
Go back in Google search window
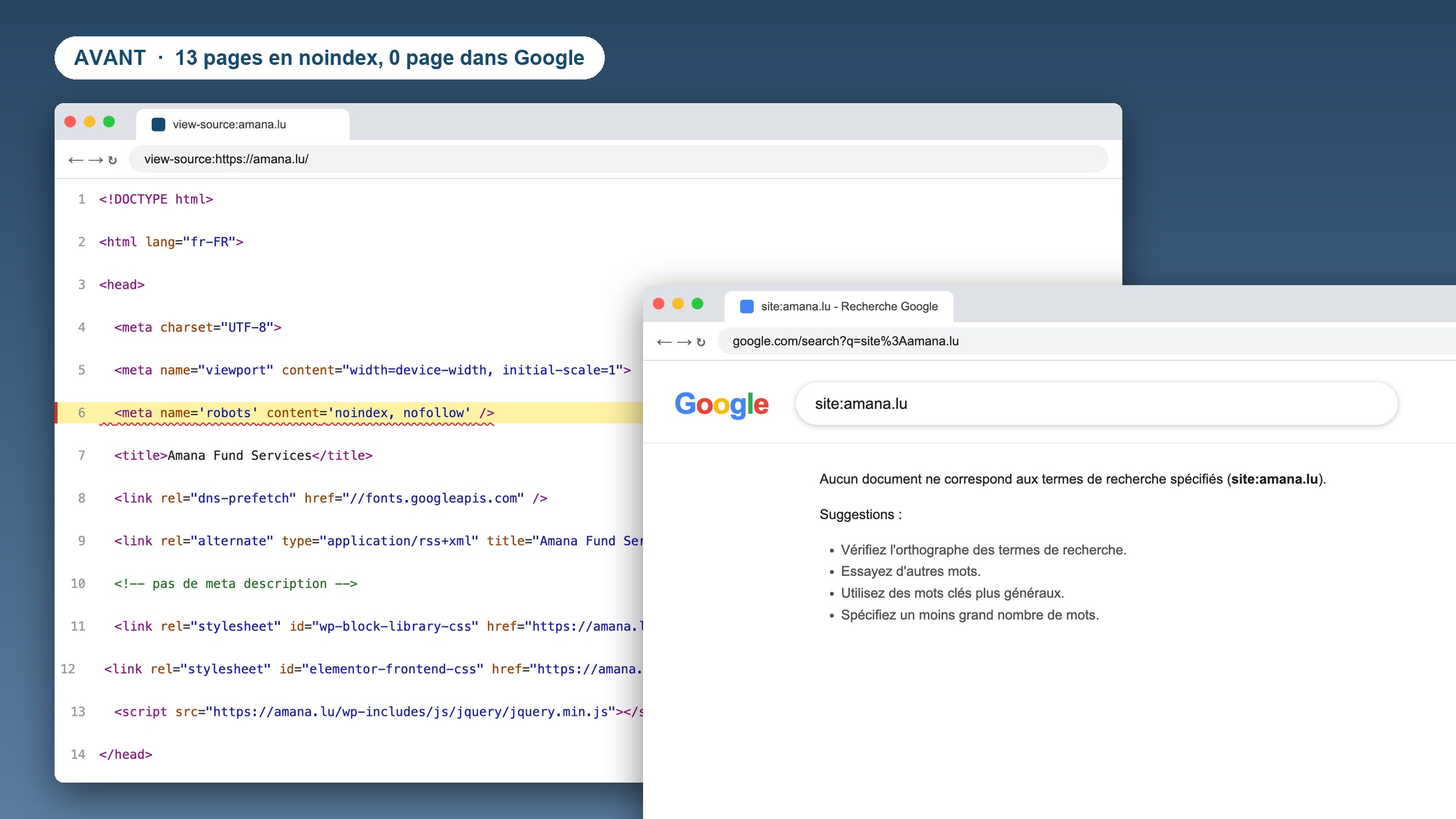(664, 342)
